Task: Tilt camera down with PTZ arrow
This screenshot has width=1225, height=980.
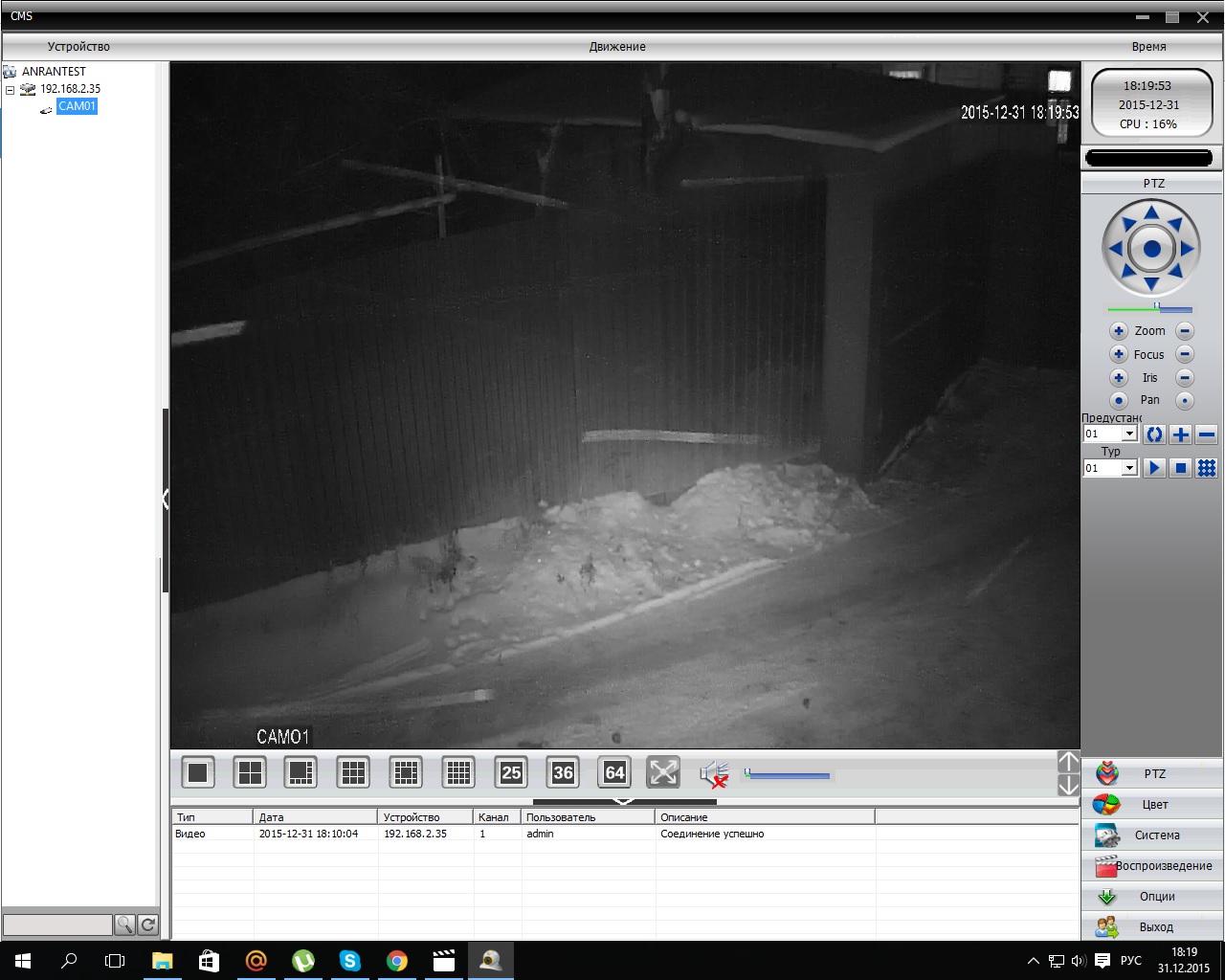Action: 1151,284
